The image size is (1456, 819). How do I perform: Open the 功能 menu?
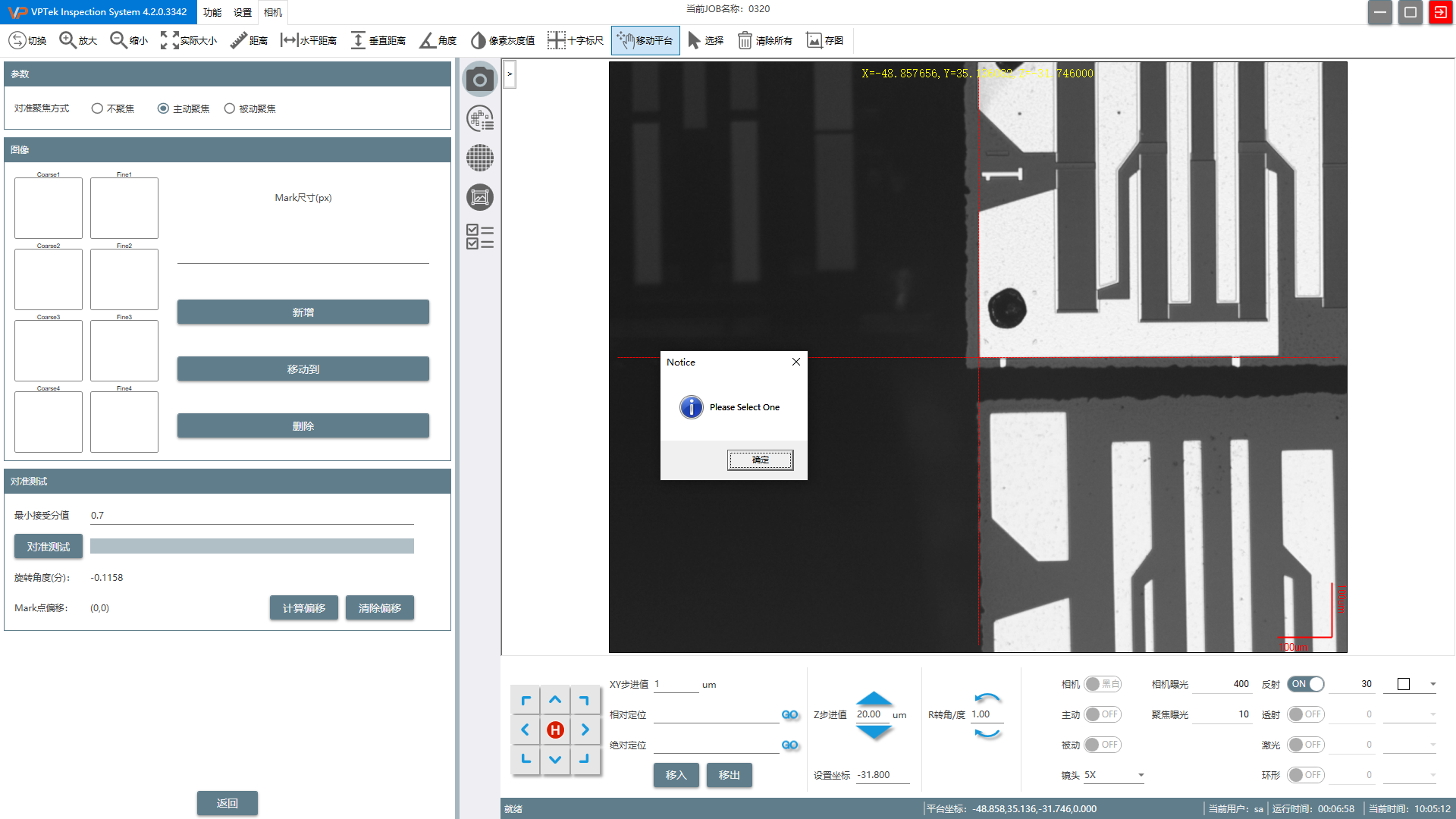(x=212, y=12)
